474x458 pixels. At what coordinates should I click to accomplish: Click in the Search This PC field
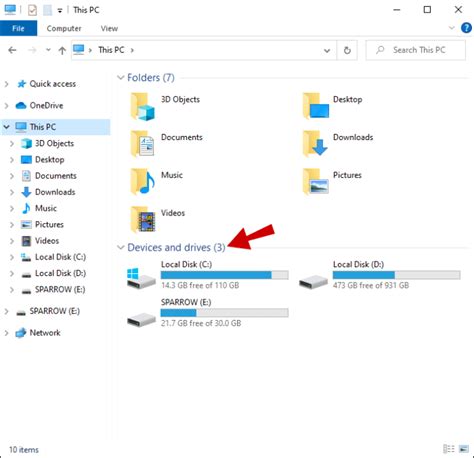(415, 50)
